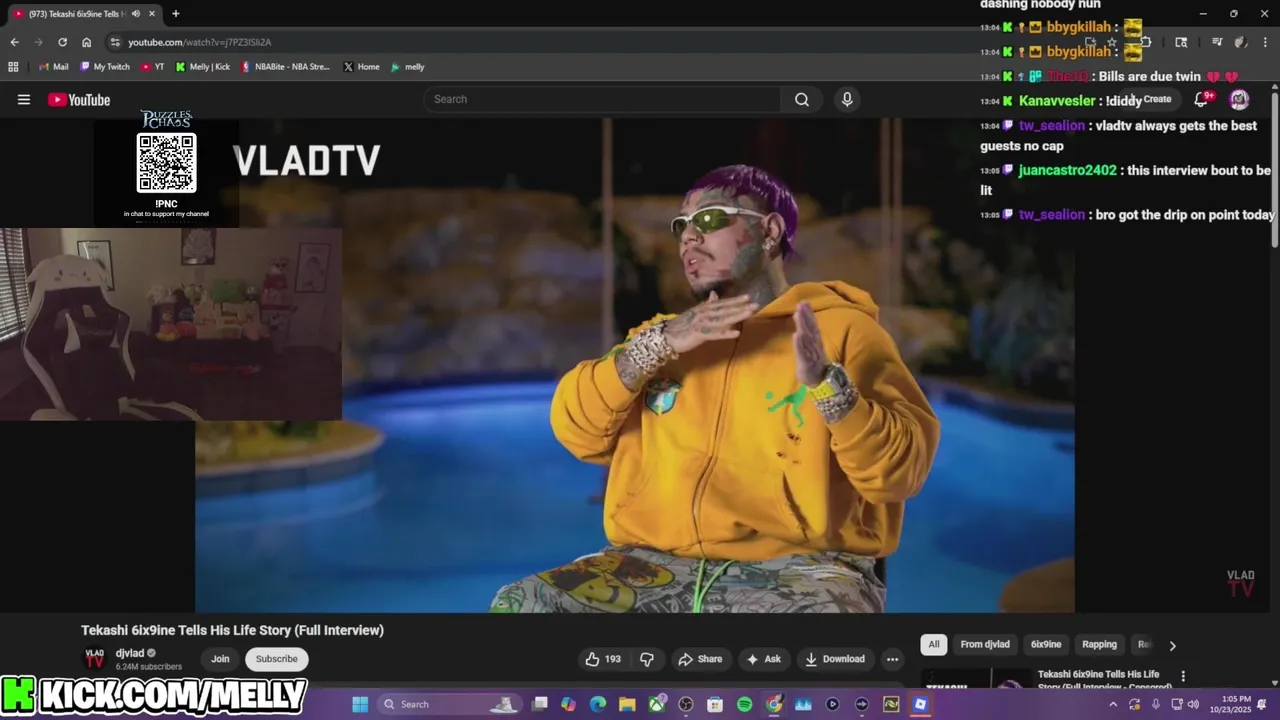The image size is (1280, 720).
Task: View site information icon in address bar
Action: click(115, 42)
